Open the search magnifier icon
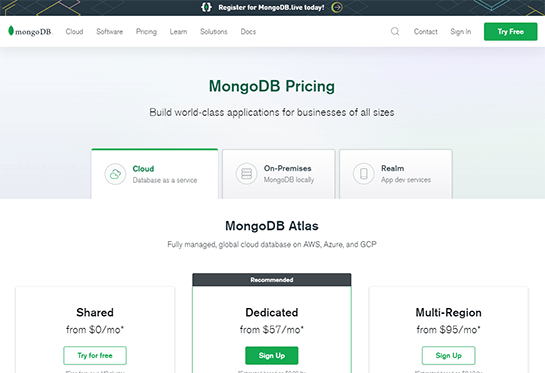 click(x=395, y=32)
